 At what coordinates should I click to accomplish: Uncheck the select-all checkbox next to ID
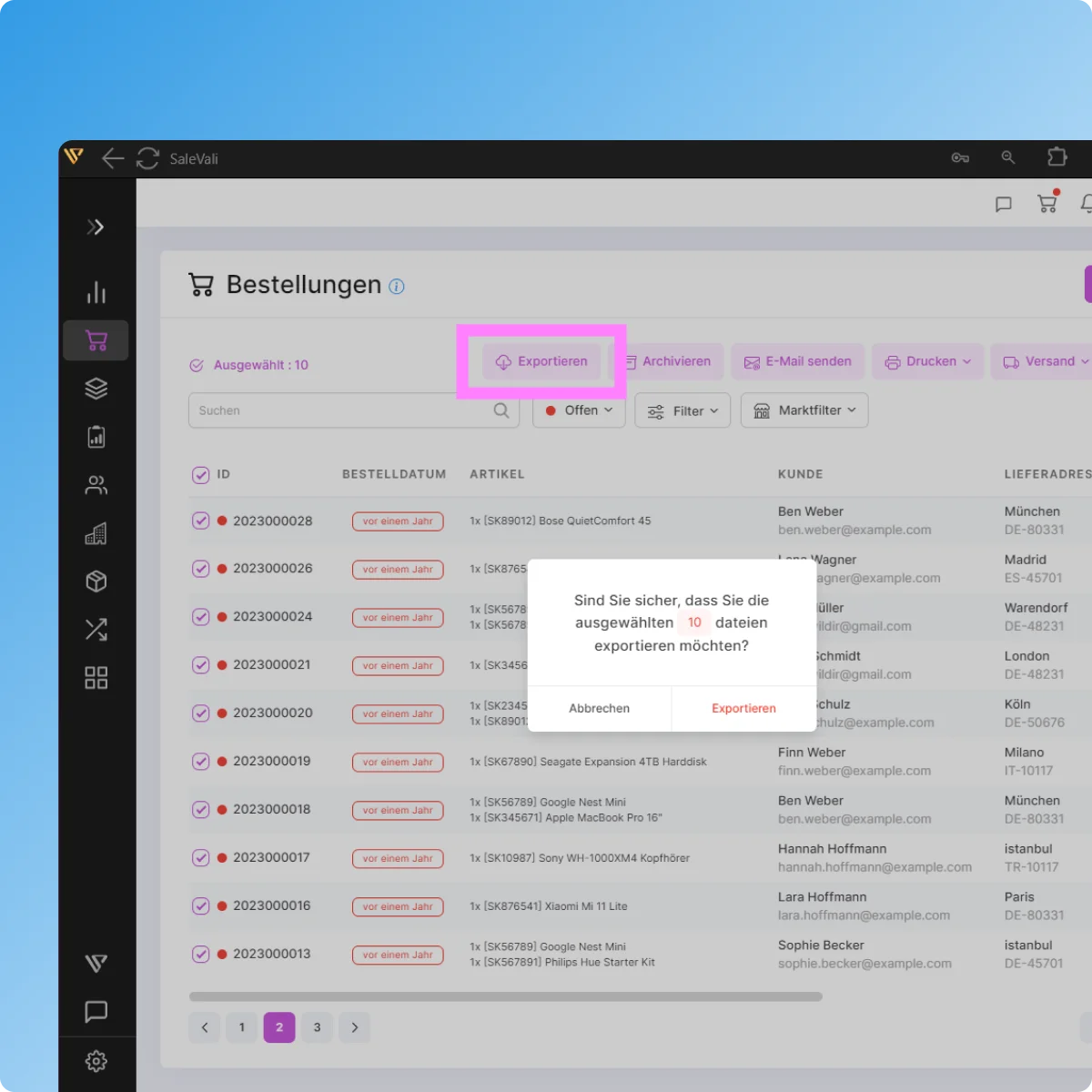[201, 474]
